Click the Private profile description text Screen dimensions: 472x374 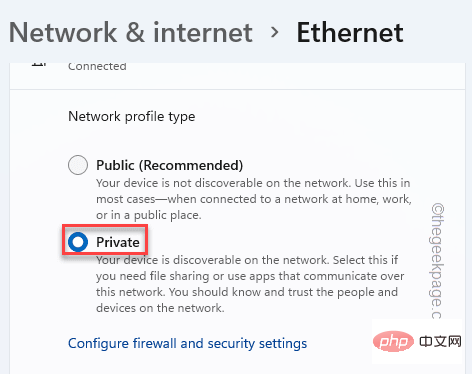[x=250, y=284]
